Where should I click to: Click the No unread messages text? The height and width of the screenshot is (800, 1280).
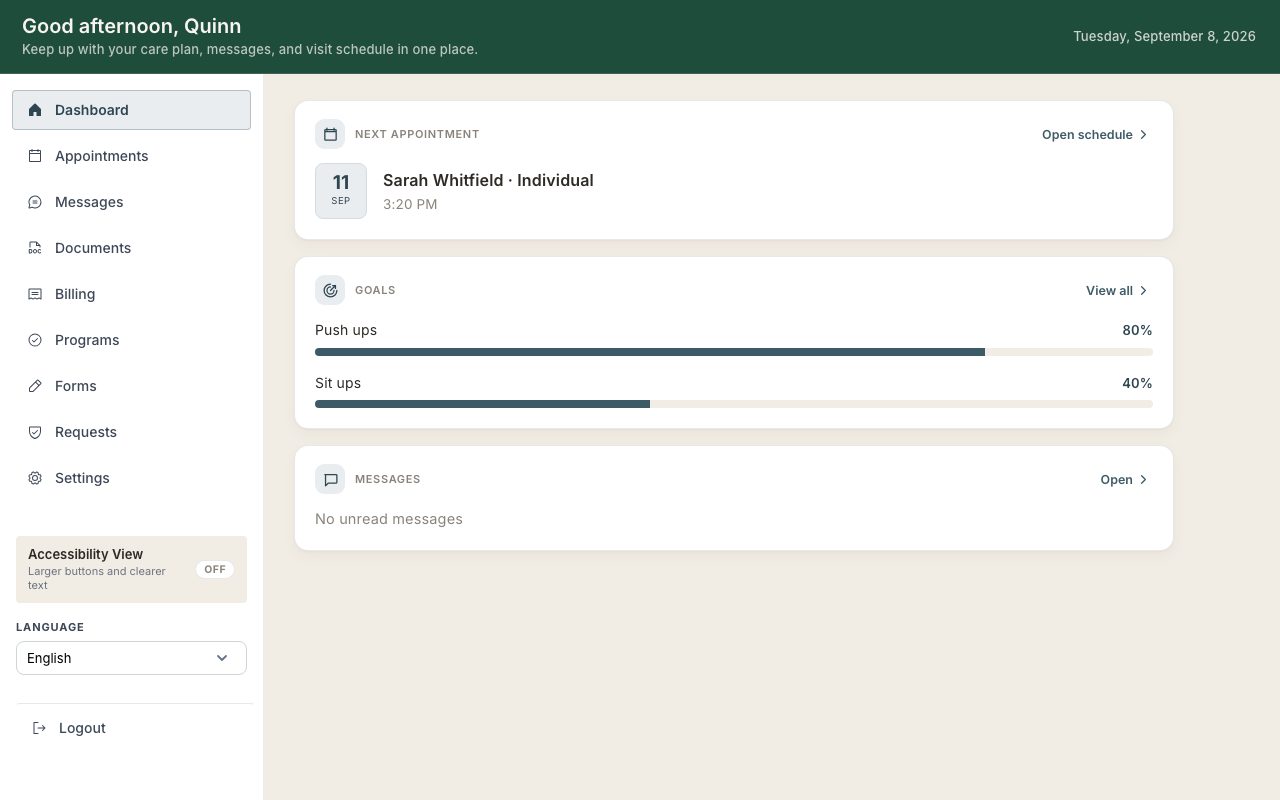click(x=389, y=519)
